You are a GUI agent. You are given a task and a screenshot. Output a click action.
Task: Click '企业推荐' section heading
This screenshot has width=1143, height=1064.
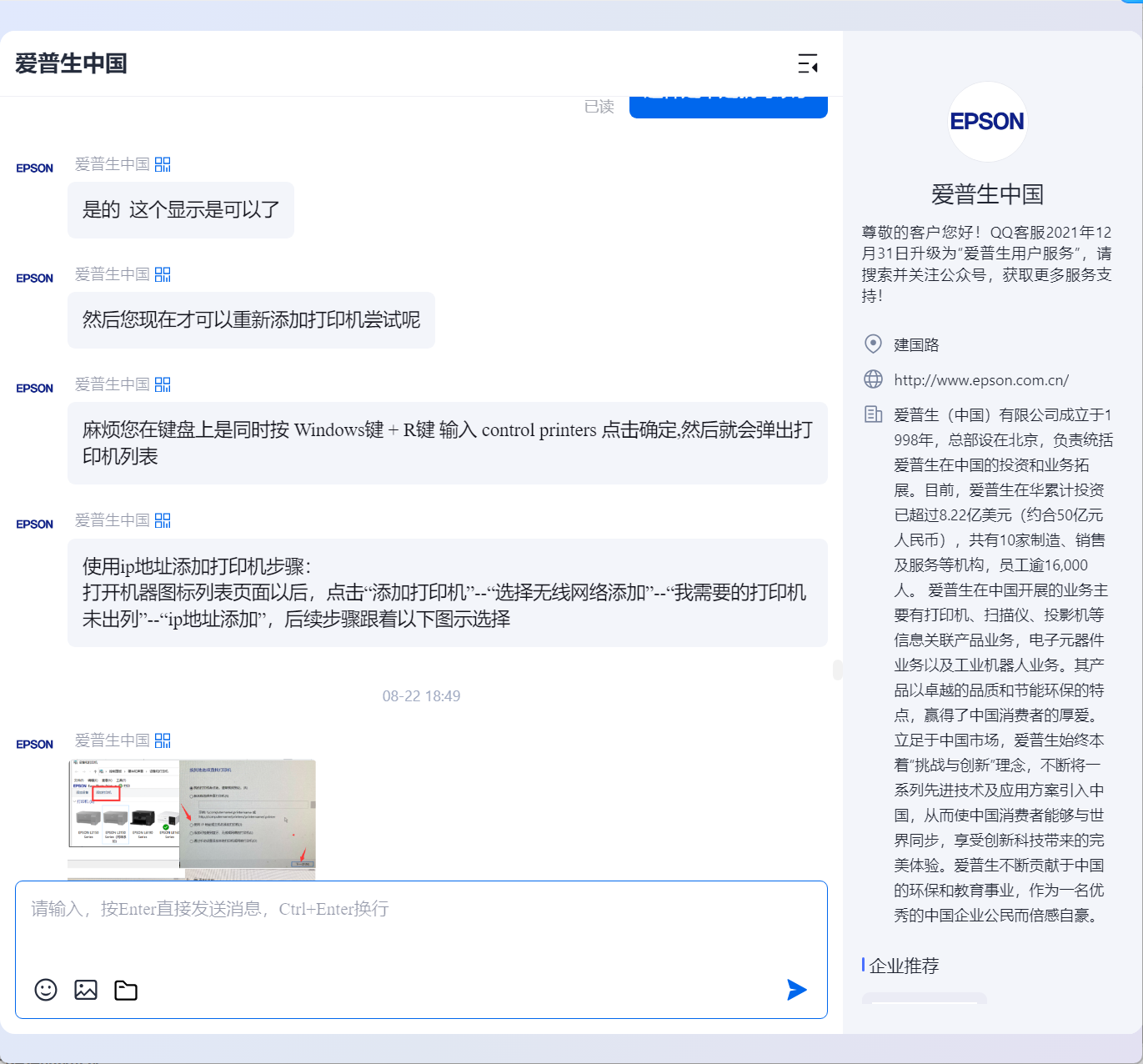pyautogui.click(x=904, y=966)
